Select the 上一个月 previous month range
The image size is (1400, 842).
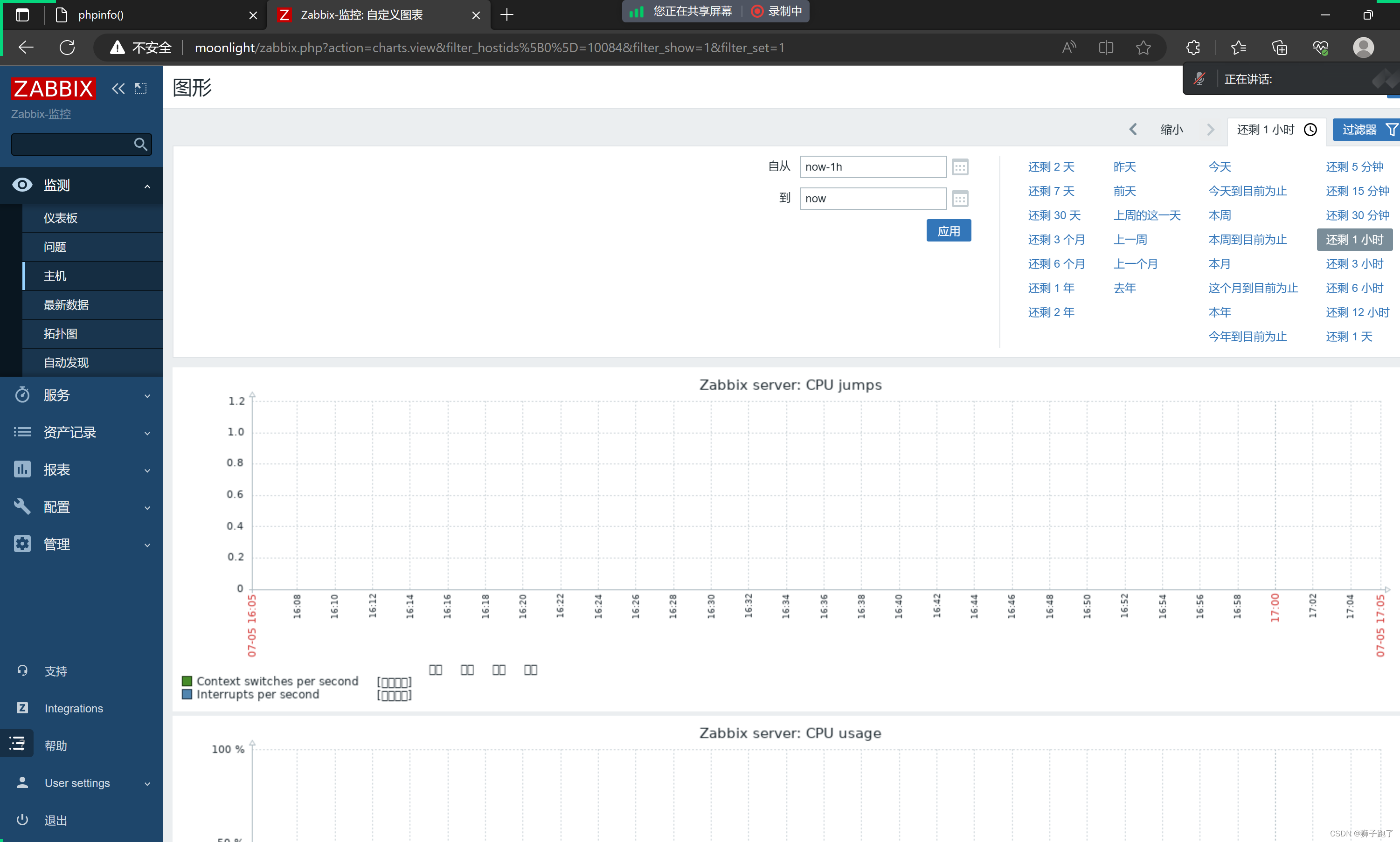click(x=1136, y=264)
